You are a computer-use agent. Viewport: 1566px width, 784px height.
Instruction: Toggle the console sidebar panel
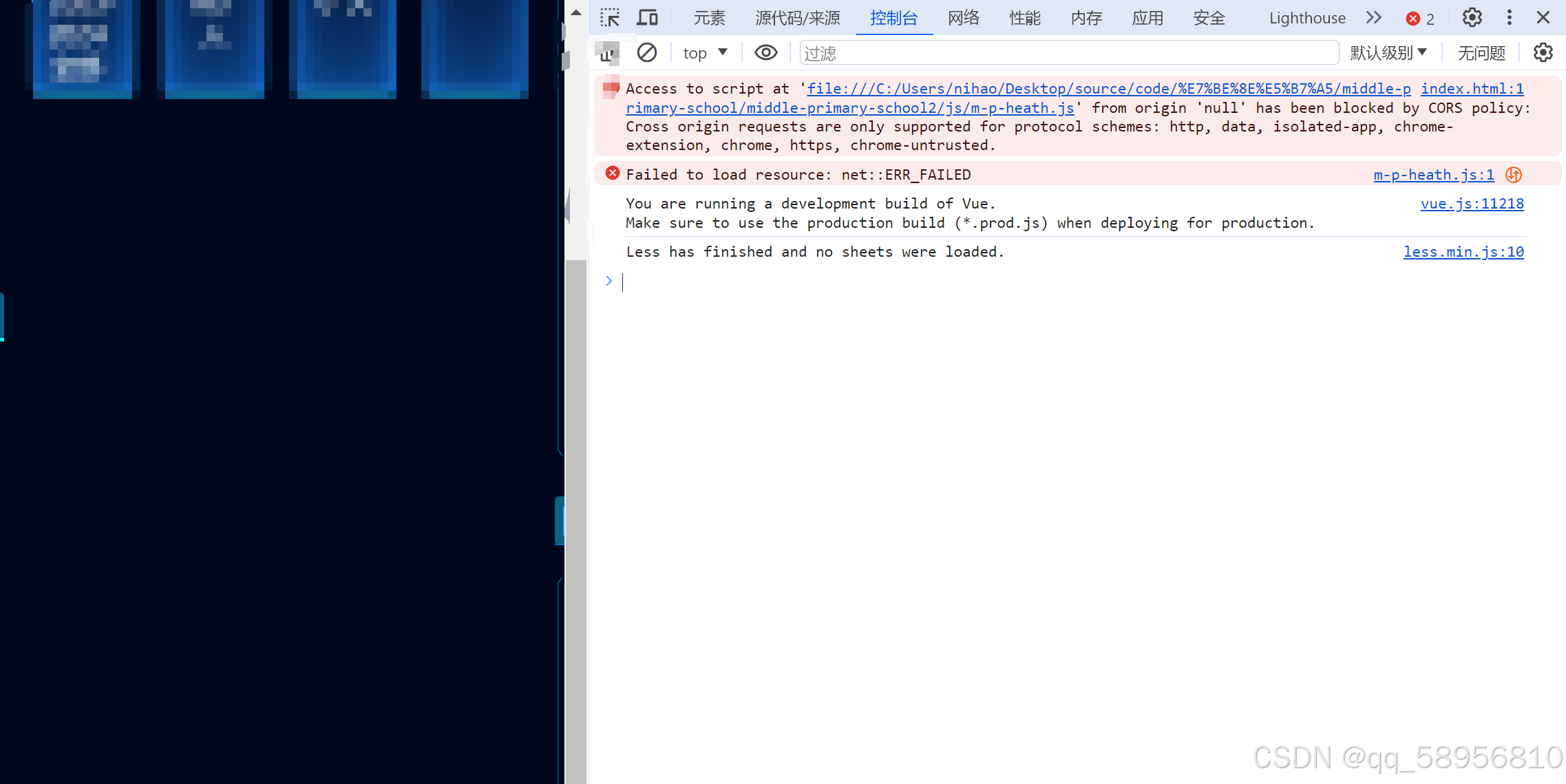point(606,52)
